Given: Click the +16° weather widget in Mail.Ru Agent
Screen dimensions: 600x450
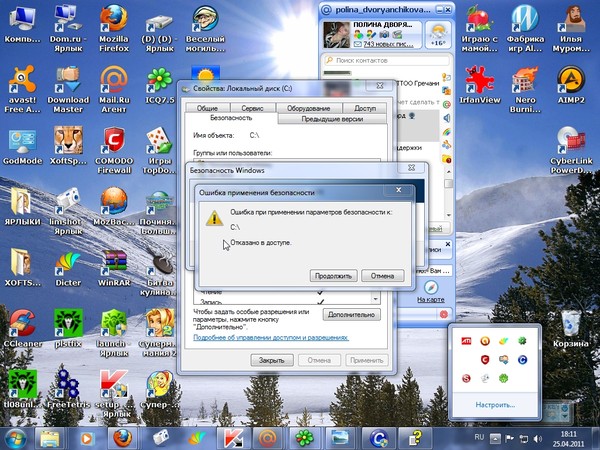Looking at the screenshot, I should coord(438,35).
